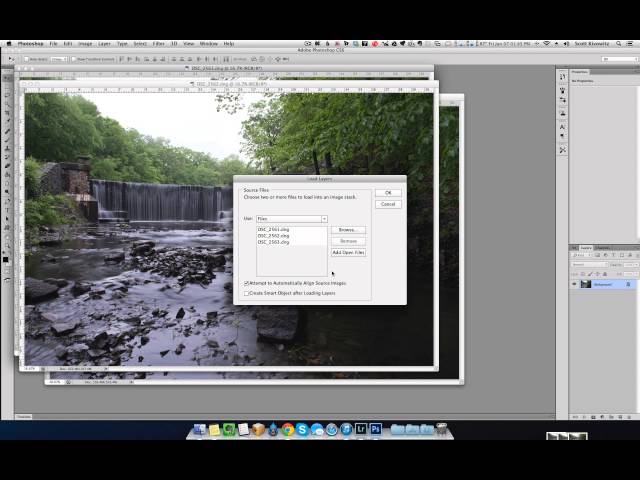Open the layer Opacity dropdown
Image resolution: width=640 pixels, height=480 pixels.
click(x=630, y=264)
